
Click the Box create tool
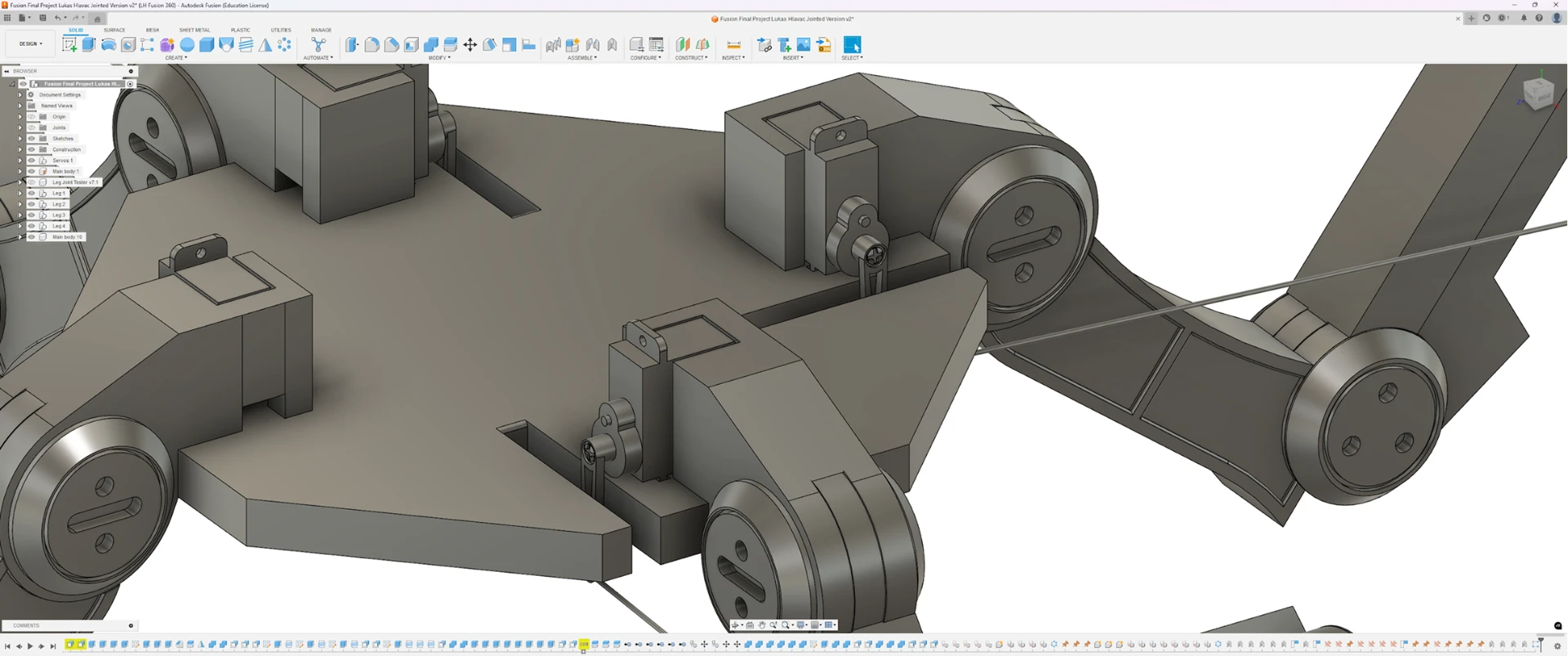[207, 45]
